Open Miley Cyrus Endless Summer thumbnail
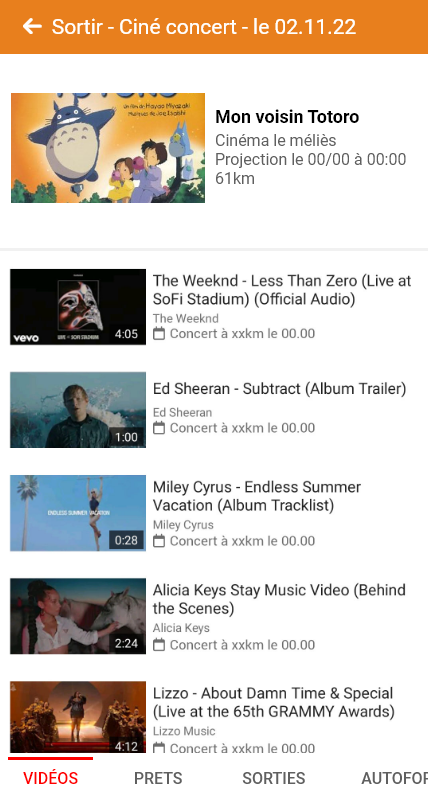 click(78, 513)
